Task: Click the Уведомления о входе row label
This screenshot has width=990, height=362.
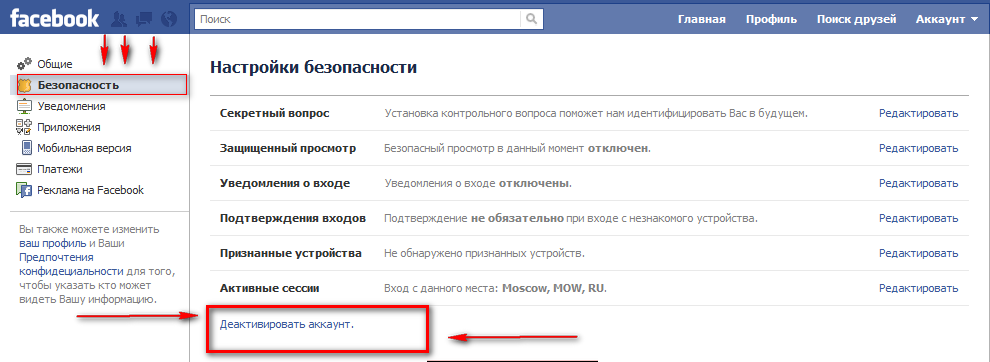Action: point(285,183)
